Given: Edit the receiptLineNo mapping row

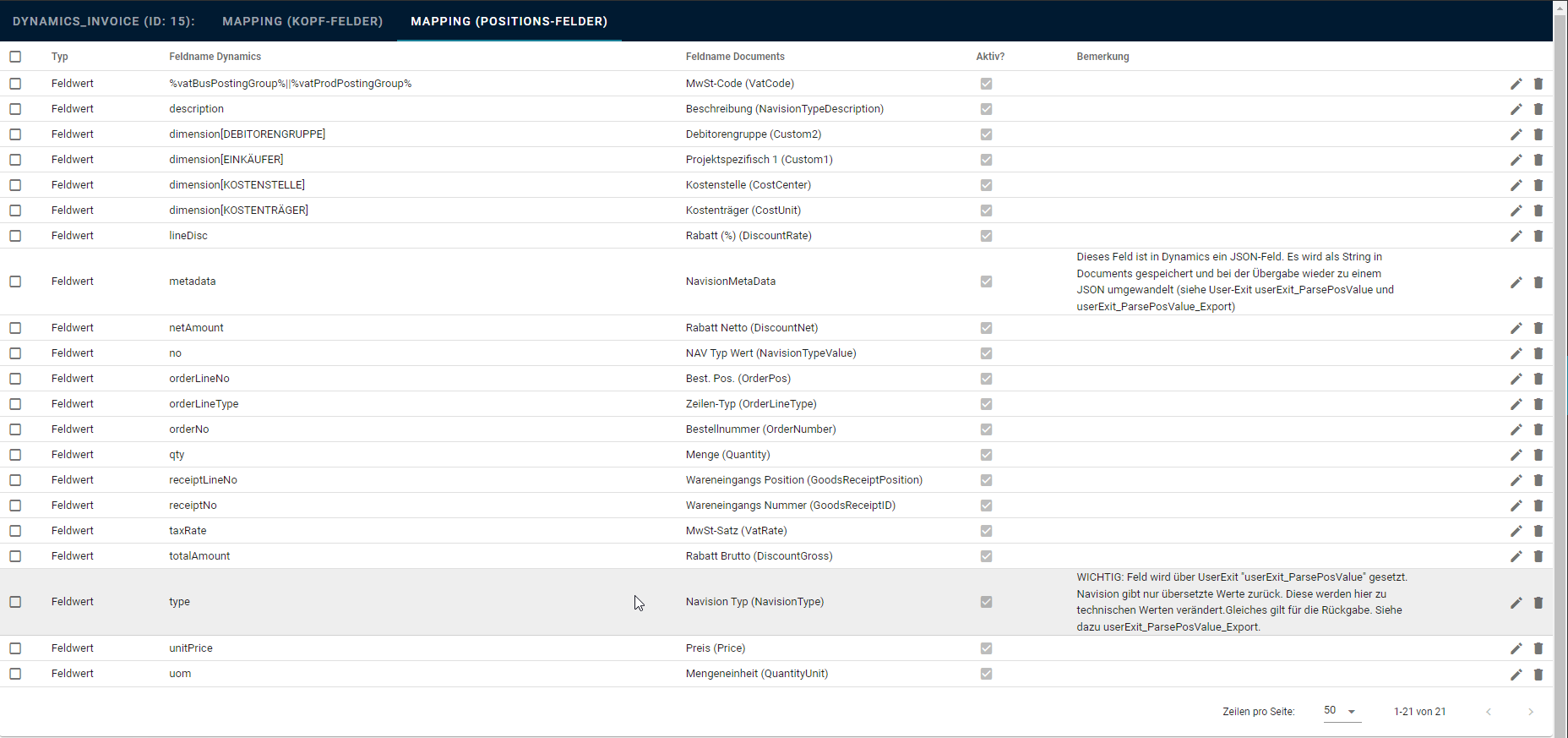Looking at the screenshot, I should [x=1516, y=480].
